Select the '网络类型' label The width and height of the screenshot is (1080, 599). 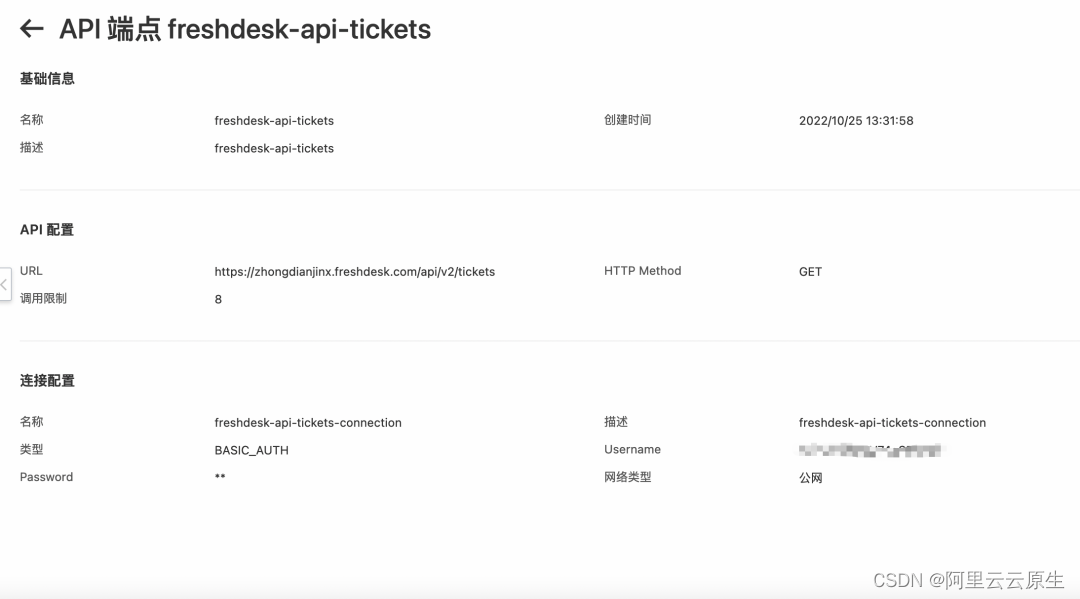click(627, 476)
